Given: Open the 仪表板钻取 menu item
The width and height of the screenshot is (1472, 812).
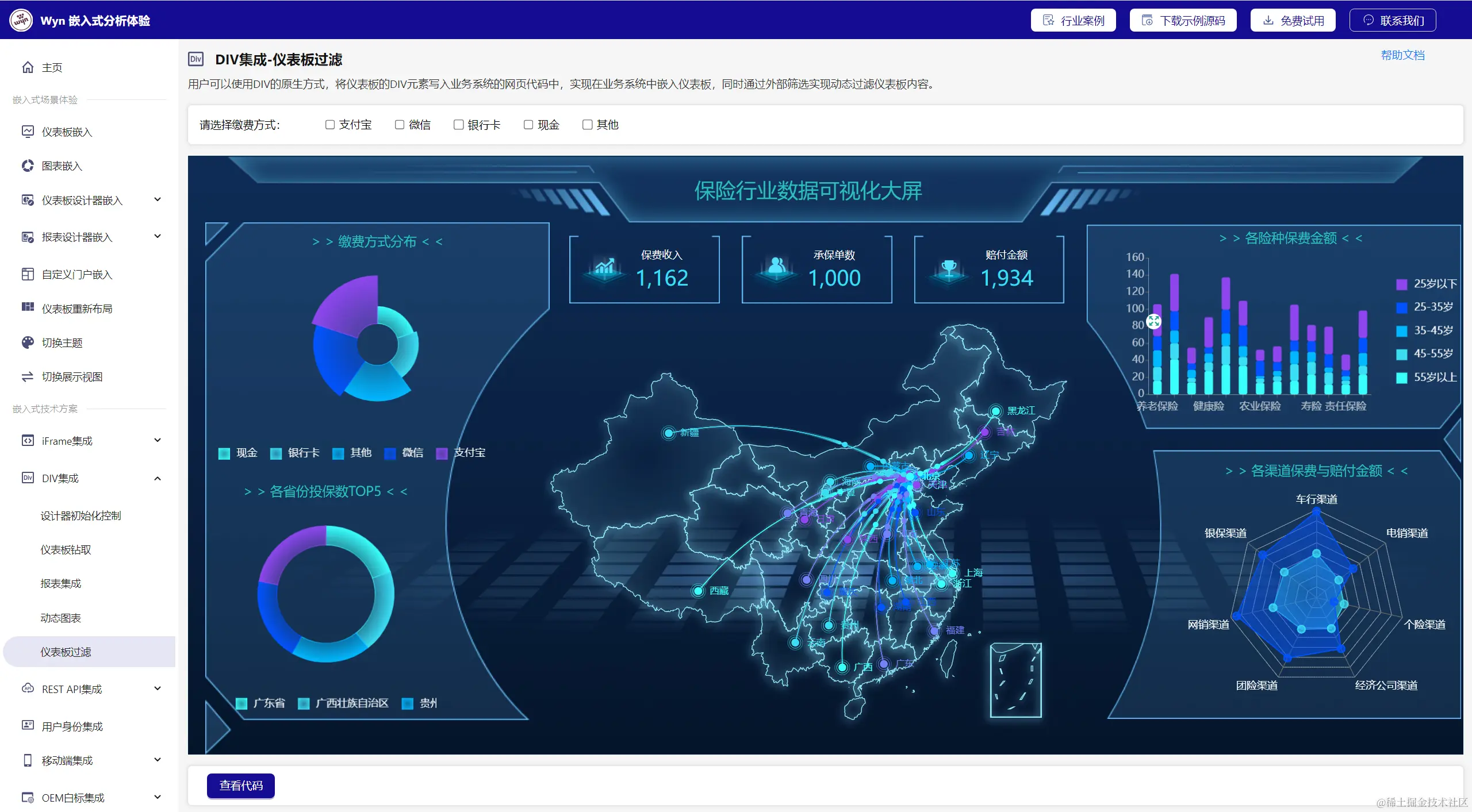Looking at the screenshot, I should click(66, 550).
